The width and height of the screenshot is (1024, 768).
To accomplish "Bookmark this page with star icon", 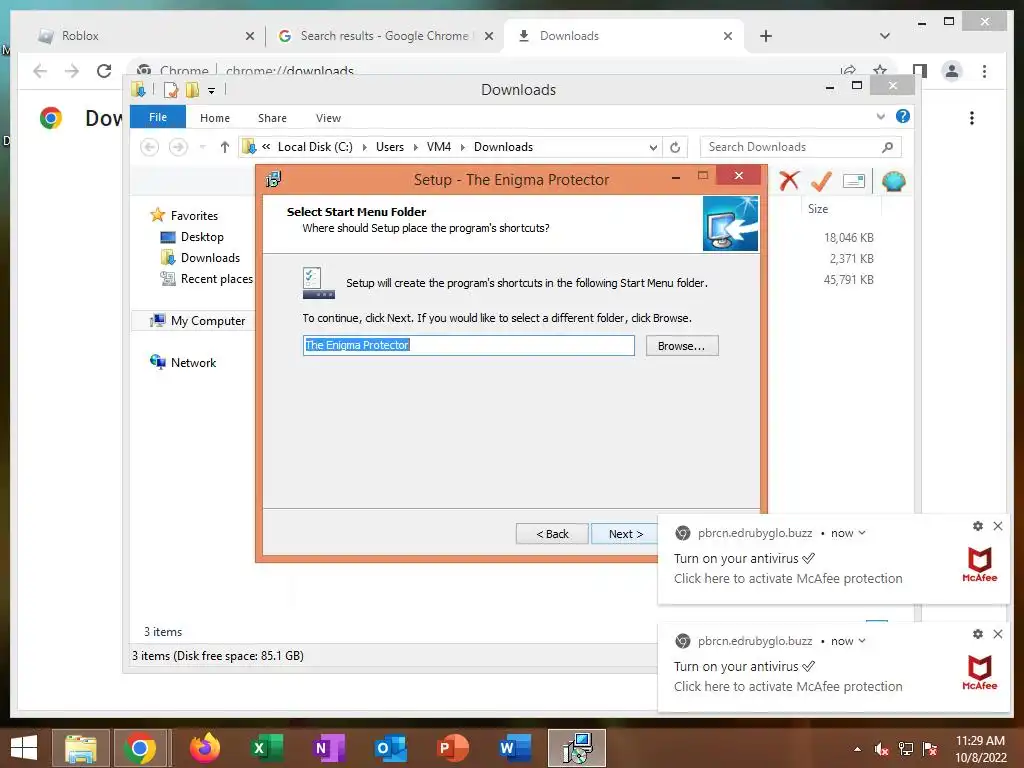I will 880,69.
